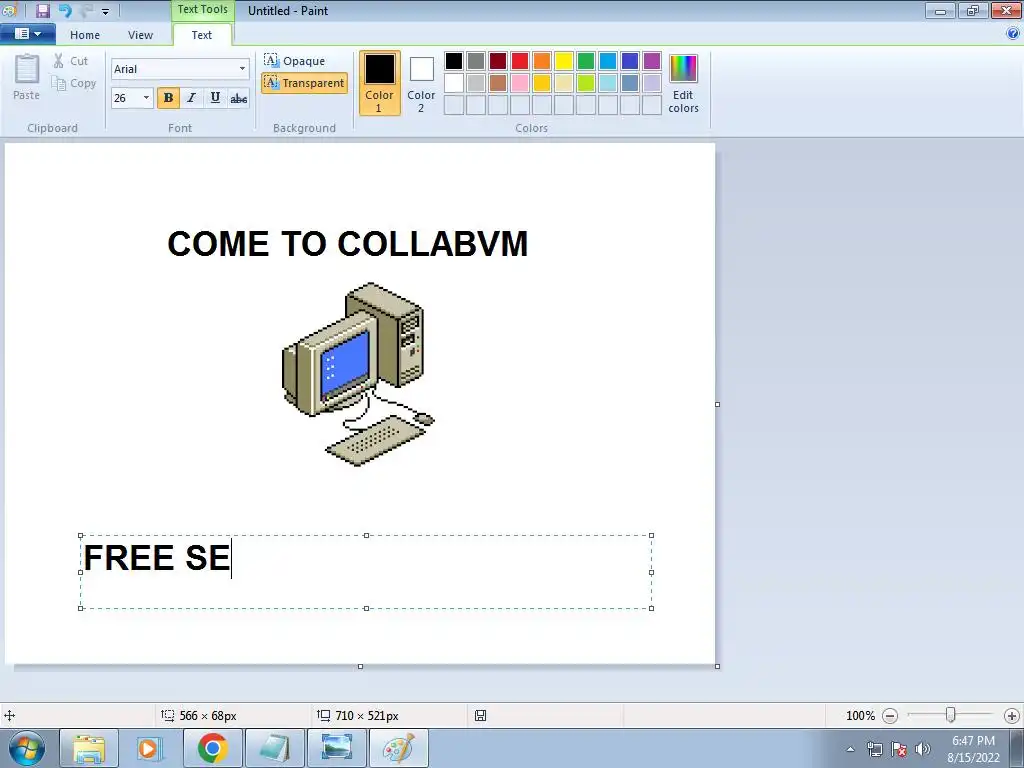The height and width of the screenshot is (768, 1024).
Task: Toggle Italic formatting
Action: [191, 98]
